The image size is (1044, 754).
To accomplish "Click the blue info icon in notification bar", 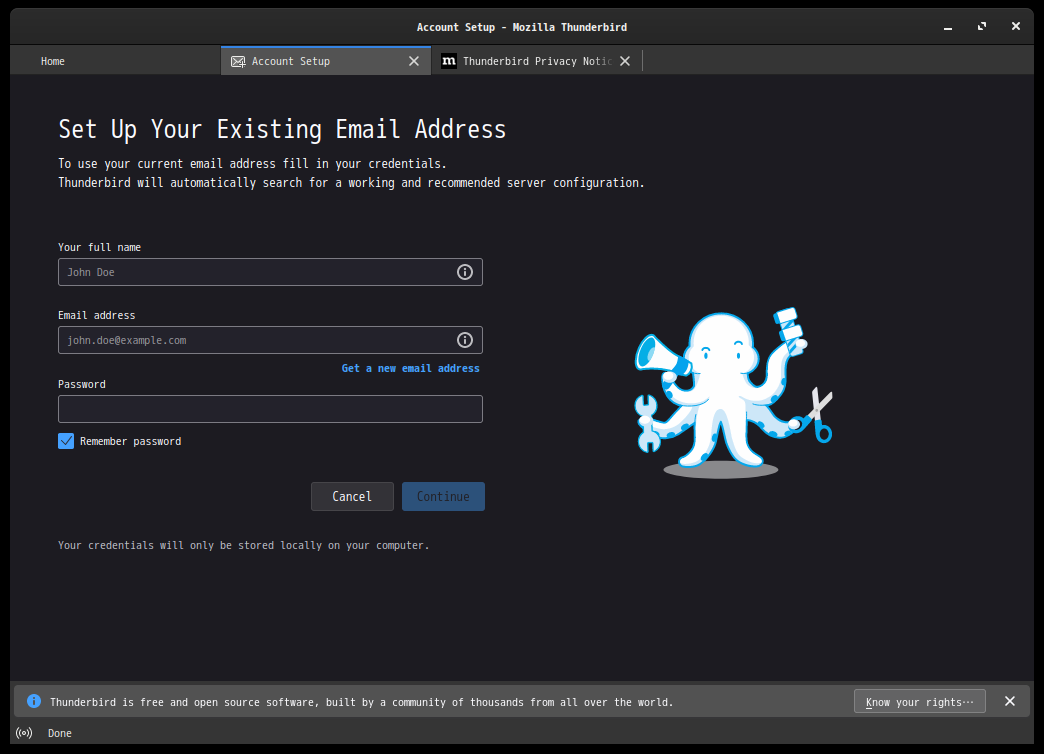I will [33, 701].
